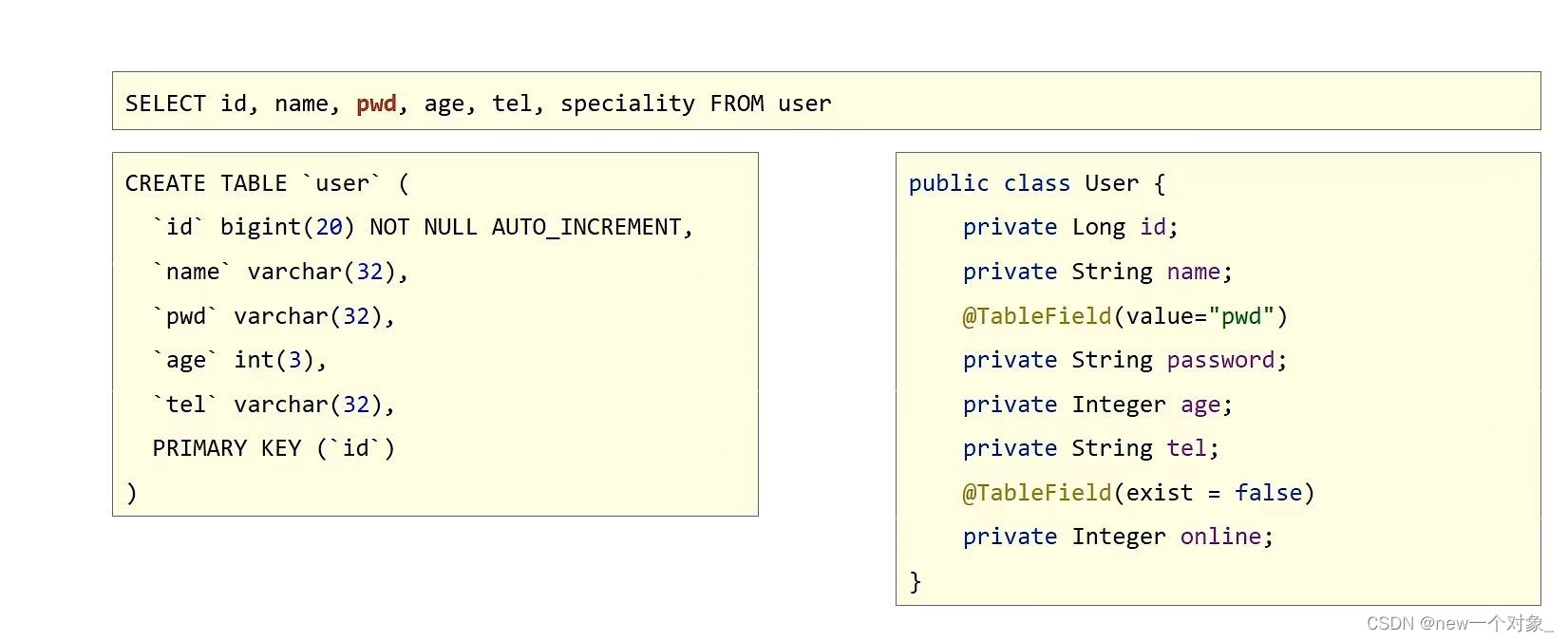The width and height of the screenshot is (1568, 641).
Task: Select the CREATE TABLE `user` line
Action: point(267,183)
